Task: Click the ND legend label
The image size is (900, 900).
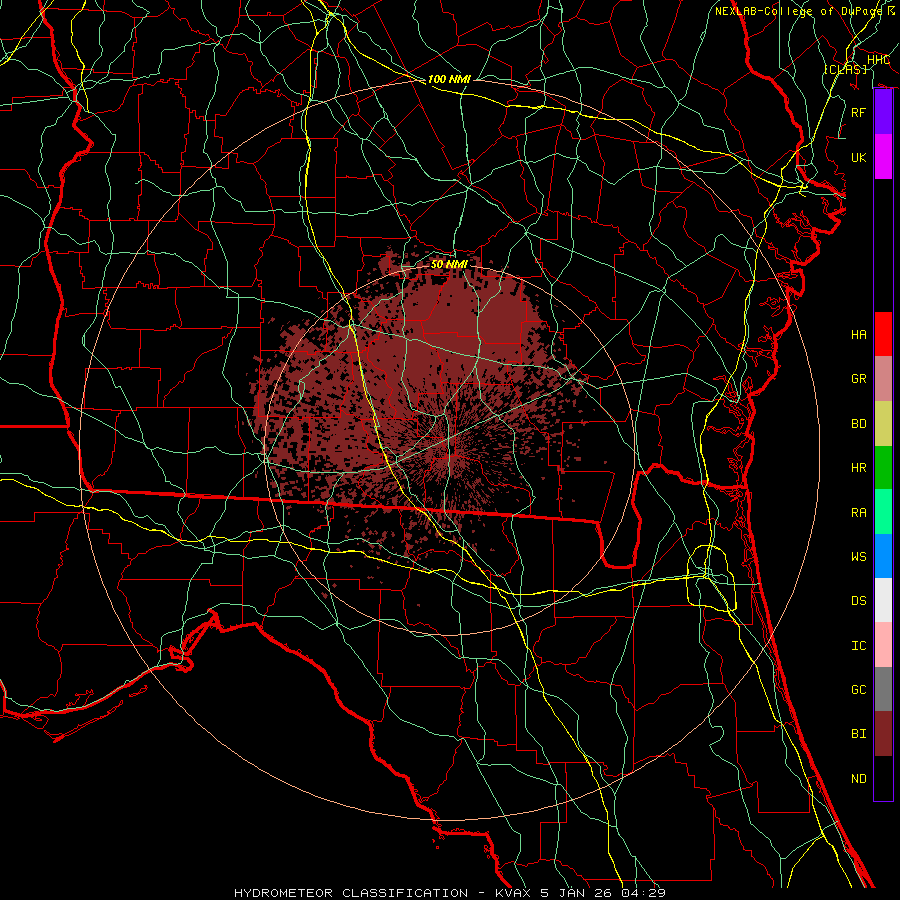Action: pos(859,779)
